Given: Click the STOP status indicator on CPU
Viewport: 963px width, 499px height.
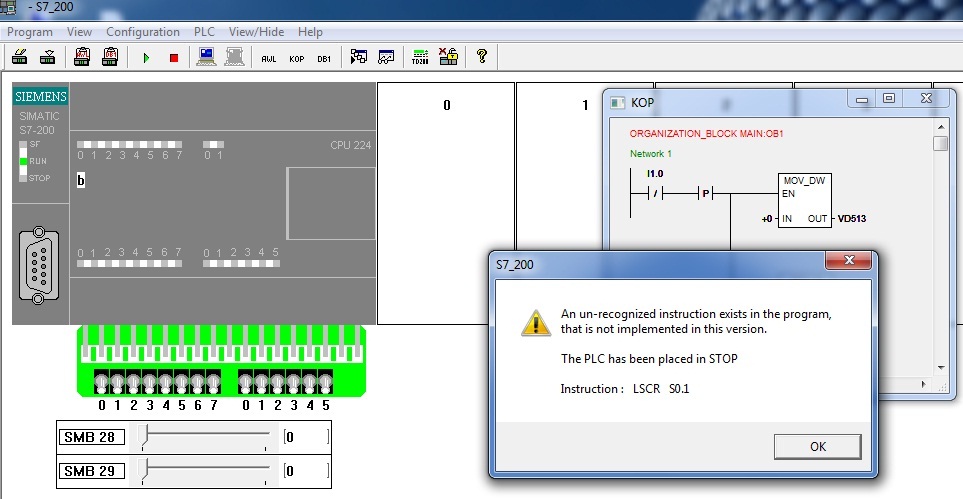Looking at the screenshot, I should 24,178.
